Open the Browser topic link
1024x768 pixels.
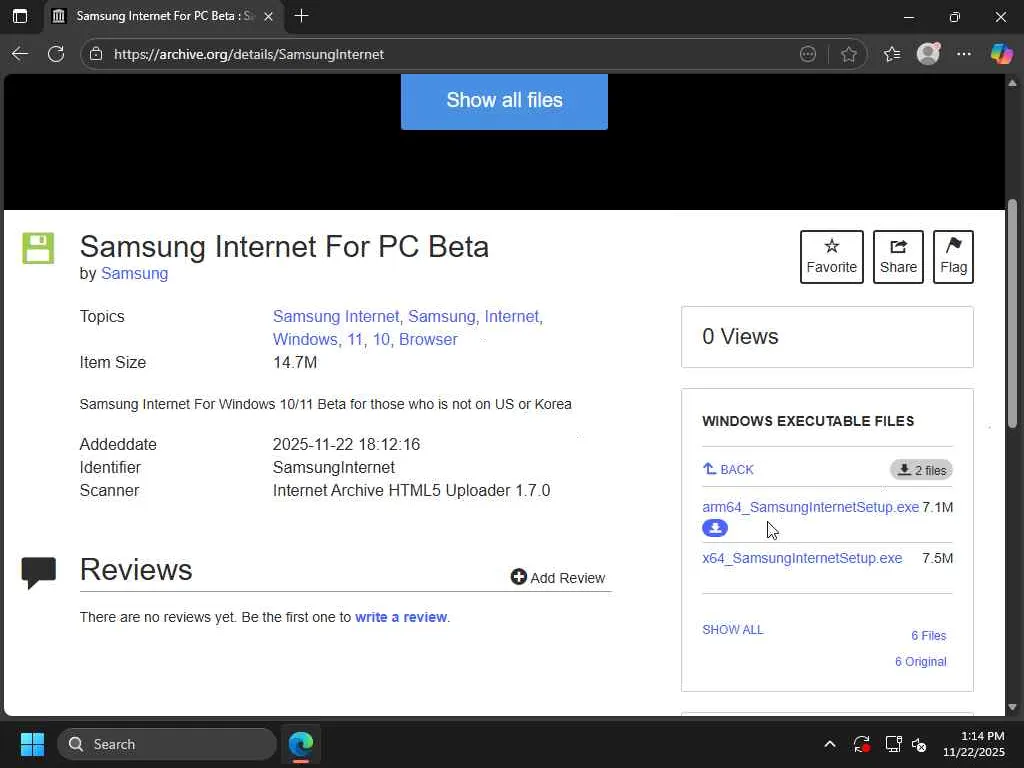point(428,340)
